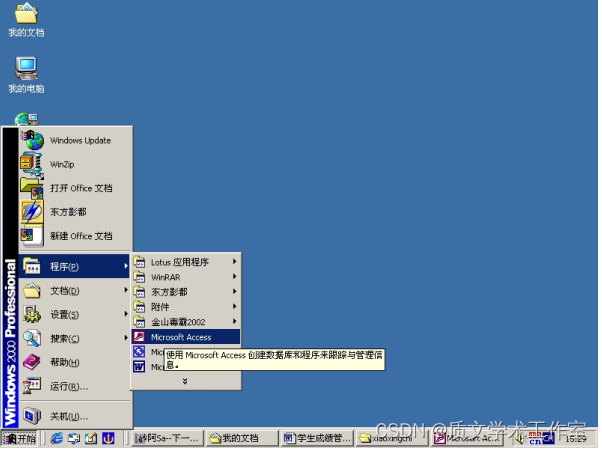Click the volume speaker tray icon
Image resolution: width=602 pixels, height=450 pixels.
tap(519, 438)
